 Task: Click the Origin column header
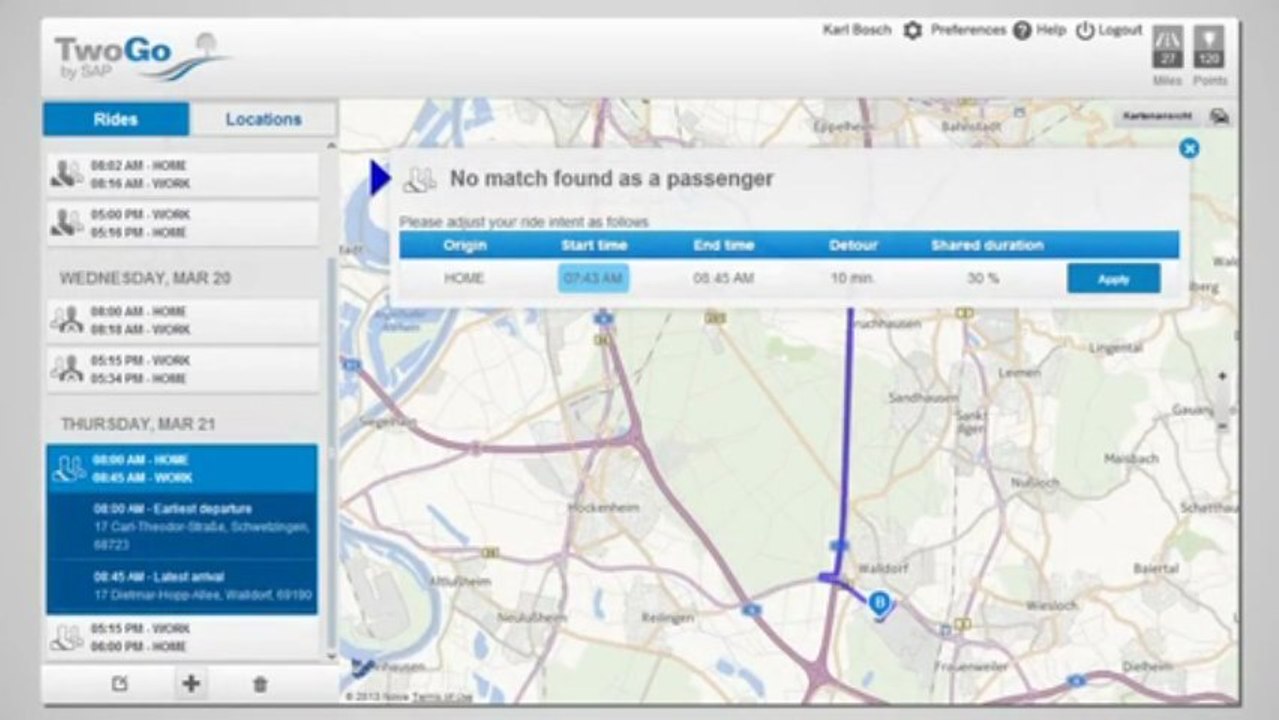point(464,245)
